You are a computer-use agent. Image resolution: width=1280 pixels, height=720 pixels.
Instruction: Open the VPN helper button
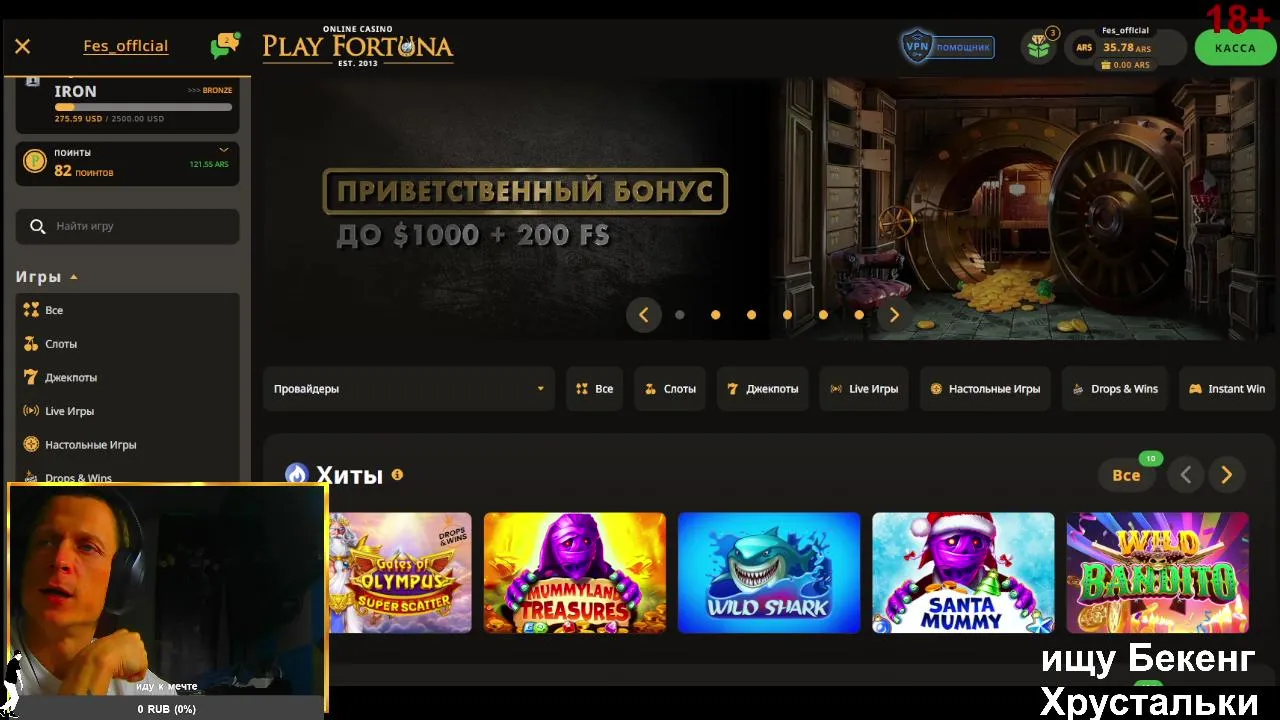946,46
